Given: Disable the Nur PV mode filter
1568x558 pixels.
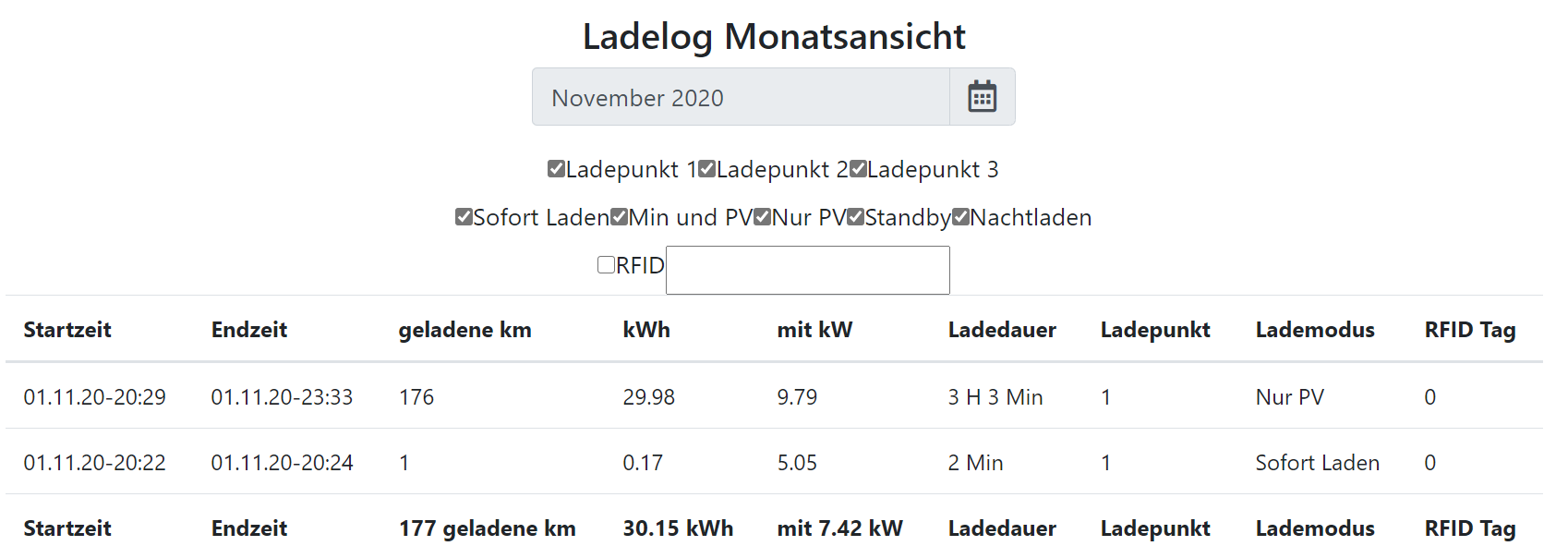Looking at the screenshot, I should [763, 216].
